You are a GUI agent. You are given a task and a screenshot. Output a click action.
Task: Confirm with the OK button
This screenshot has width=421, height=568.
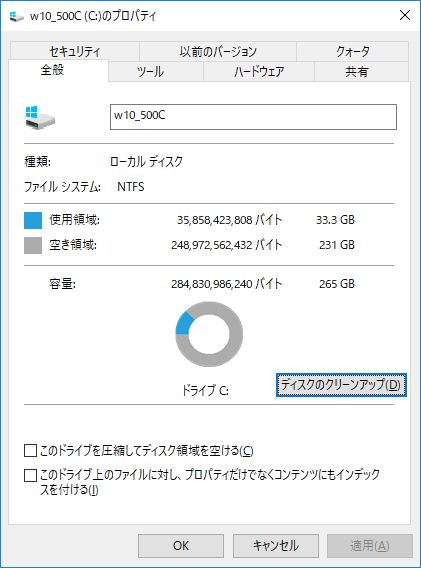pyautogui.click(x=181, y=546)
